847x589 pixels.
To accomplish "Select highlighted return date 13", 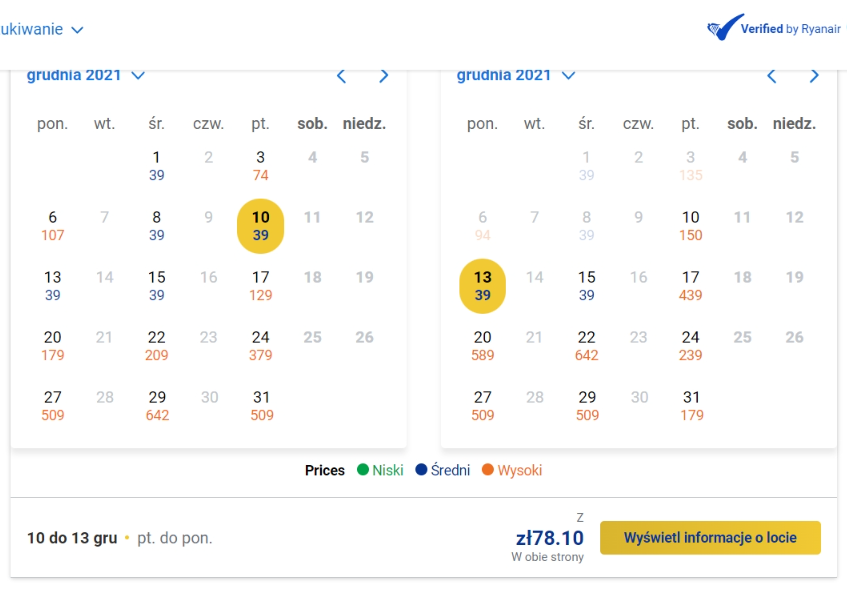I will [482, 286].
